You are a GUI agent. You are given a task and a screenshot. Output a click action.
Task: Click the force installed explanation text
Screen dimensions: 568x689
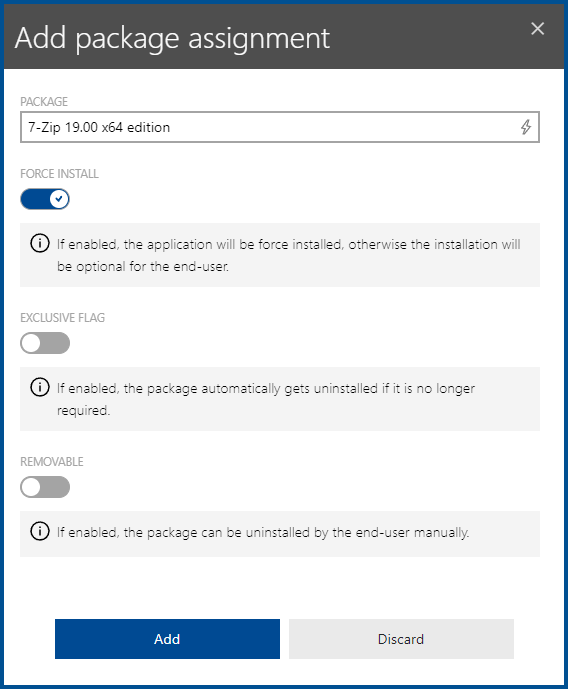point(289,255)
